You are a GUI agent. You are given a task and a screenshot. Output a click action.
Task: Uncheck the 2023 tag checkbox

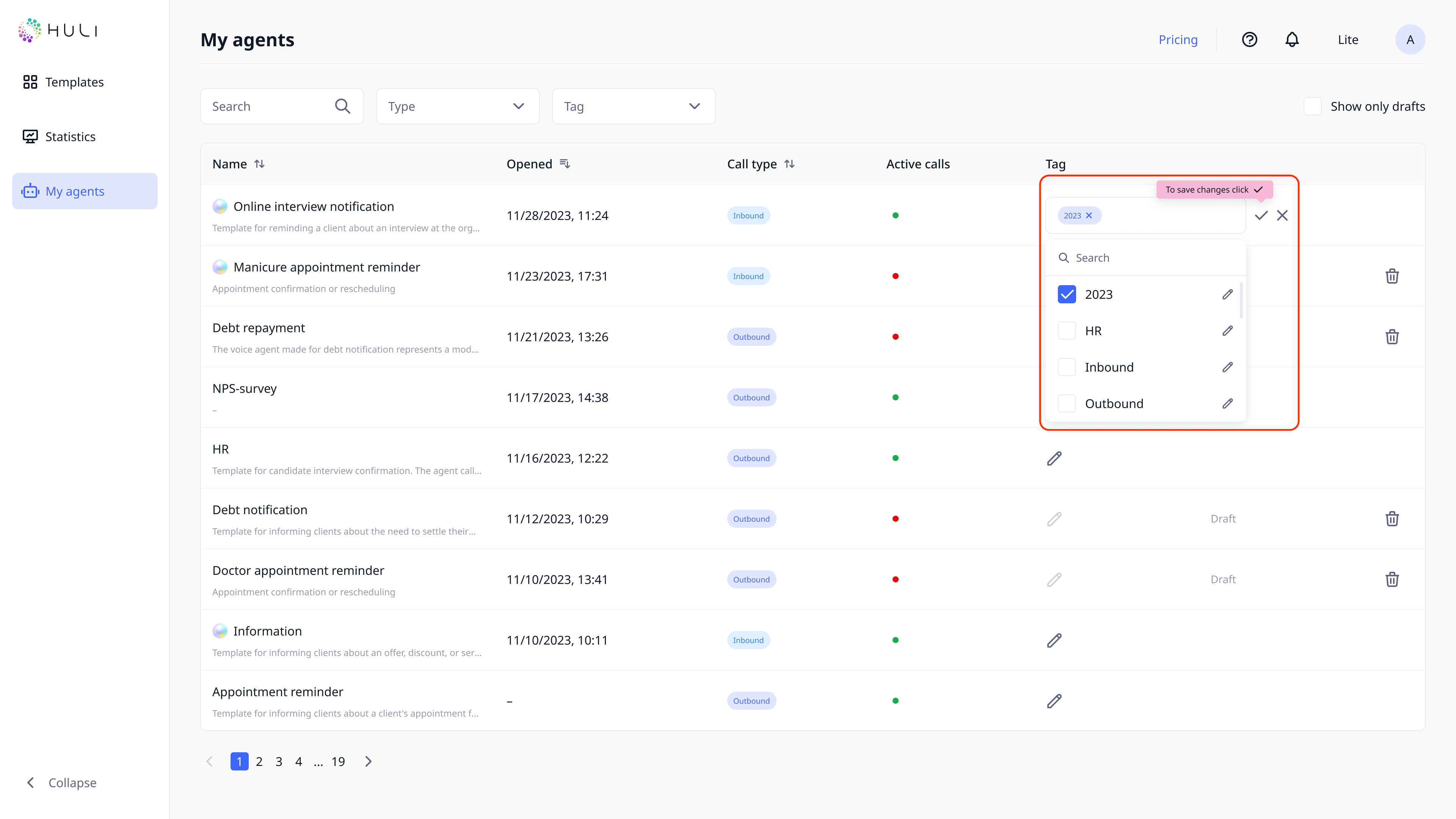coord(1067,295)
